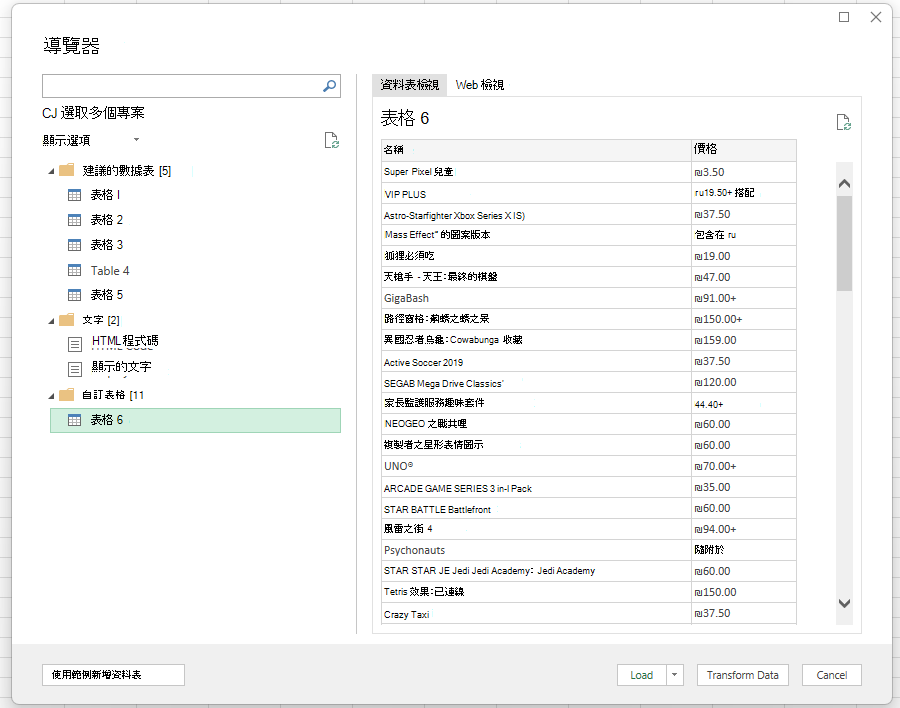The width and height of the screenshot is (900, 708).
Task: Click the folder icon of 自訂表格
Action: (67, 394)
